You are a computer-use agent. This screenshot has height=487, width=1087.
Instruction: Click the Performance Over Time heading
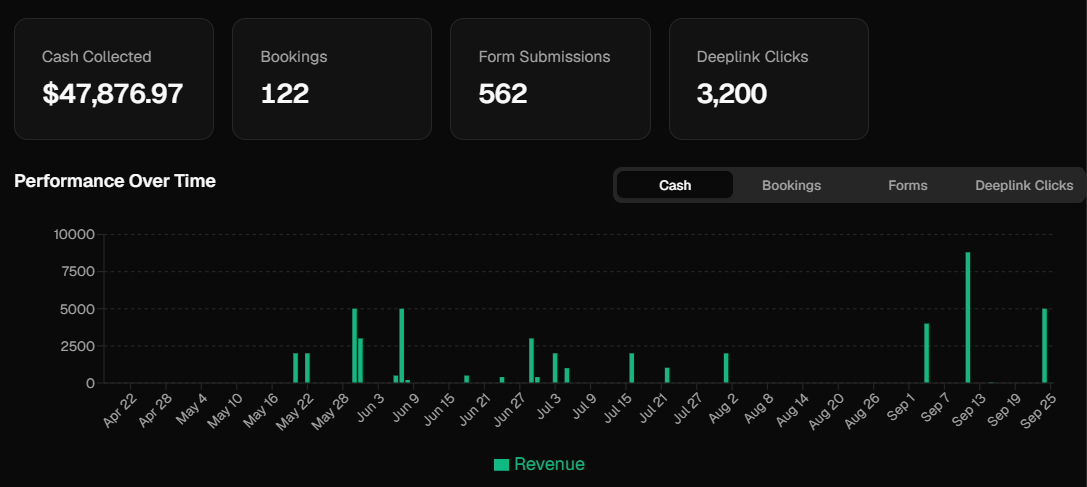point(115,181)
